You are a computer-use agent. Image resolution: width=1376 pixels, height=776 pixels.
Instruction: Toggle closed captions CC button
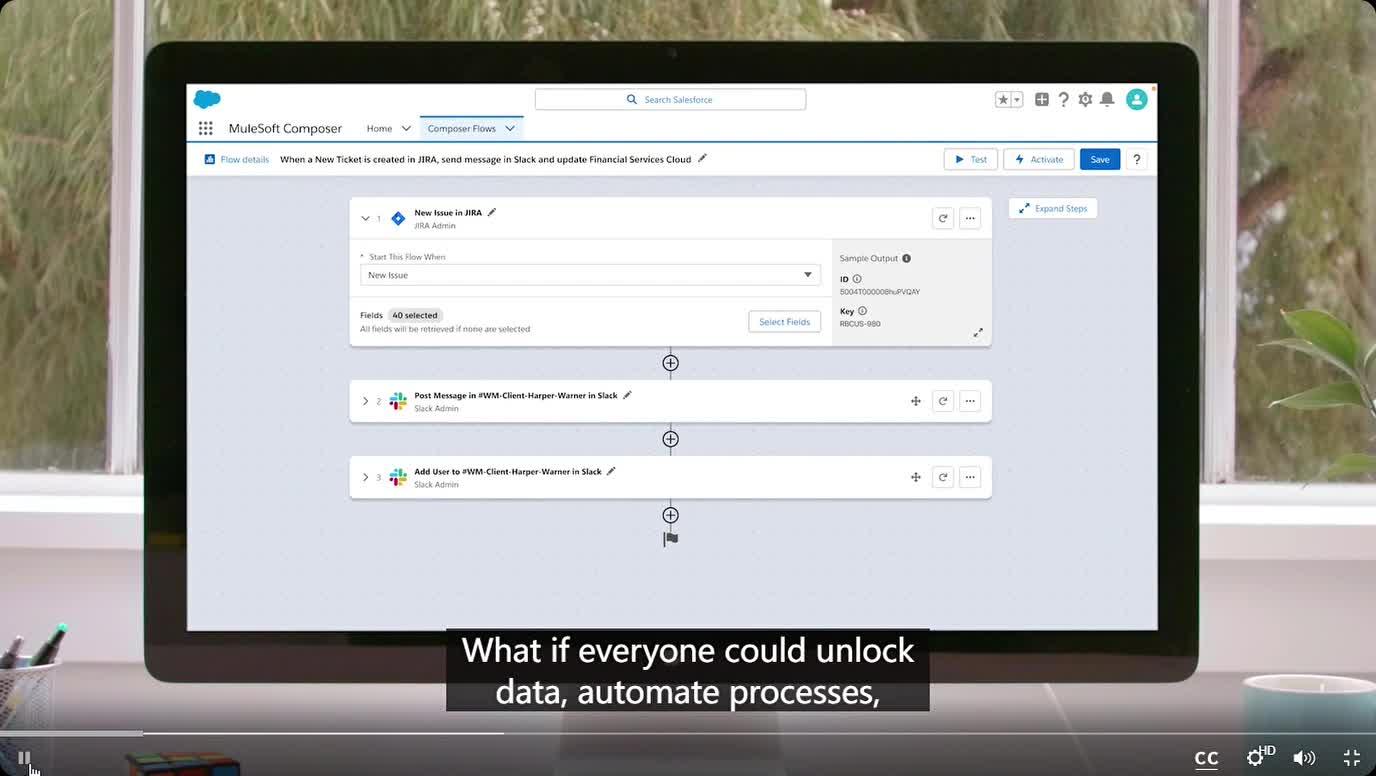(x=1207, y=758)
